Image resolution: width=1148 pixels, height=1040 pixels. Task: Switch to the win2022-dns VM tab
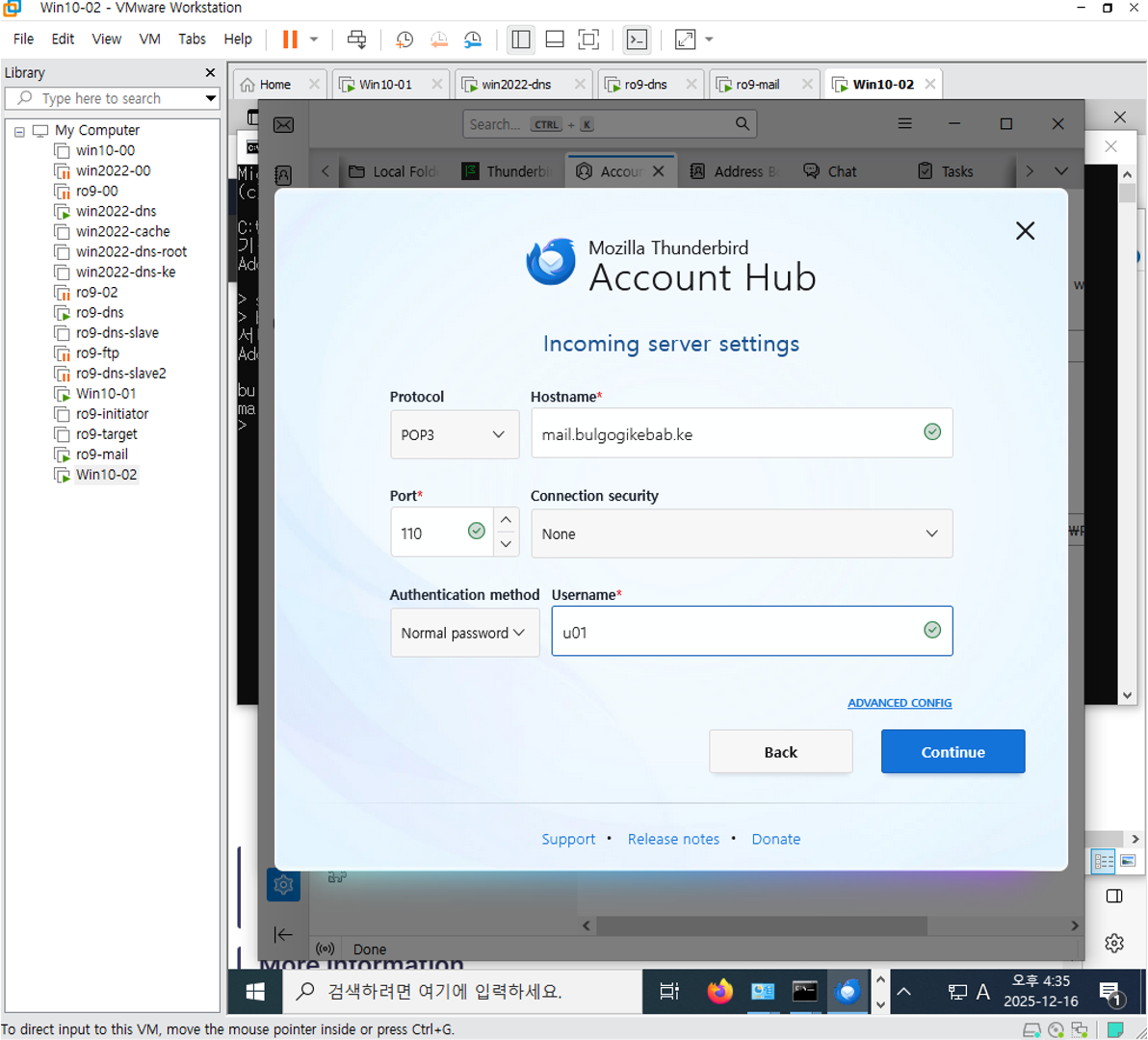[516, 85]
